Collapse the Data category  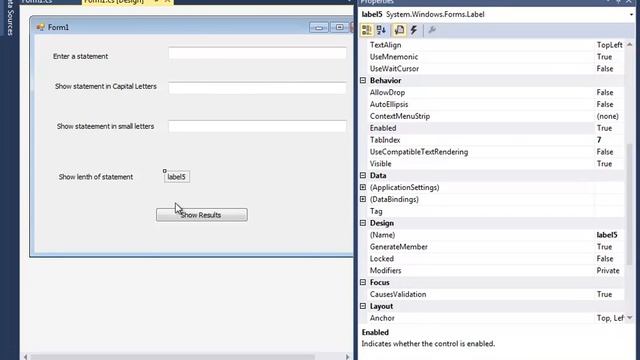click(x=363, y=176)
